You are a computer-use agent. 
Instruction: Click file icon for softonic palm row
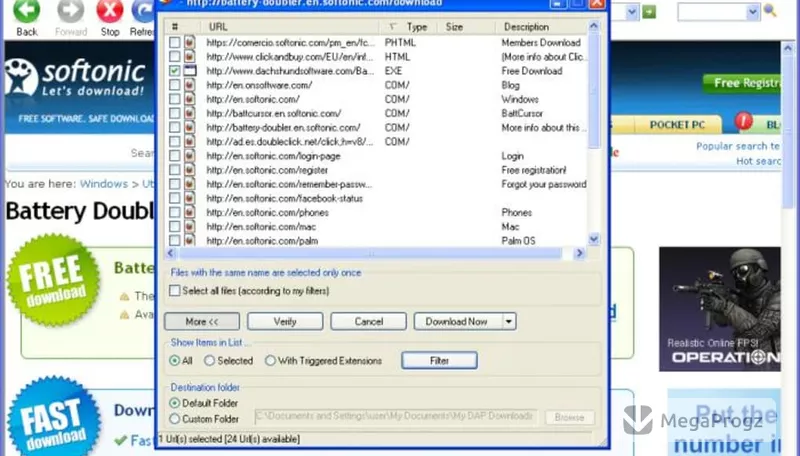(189, 240)
